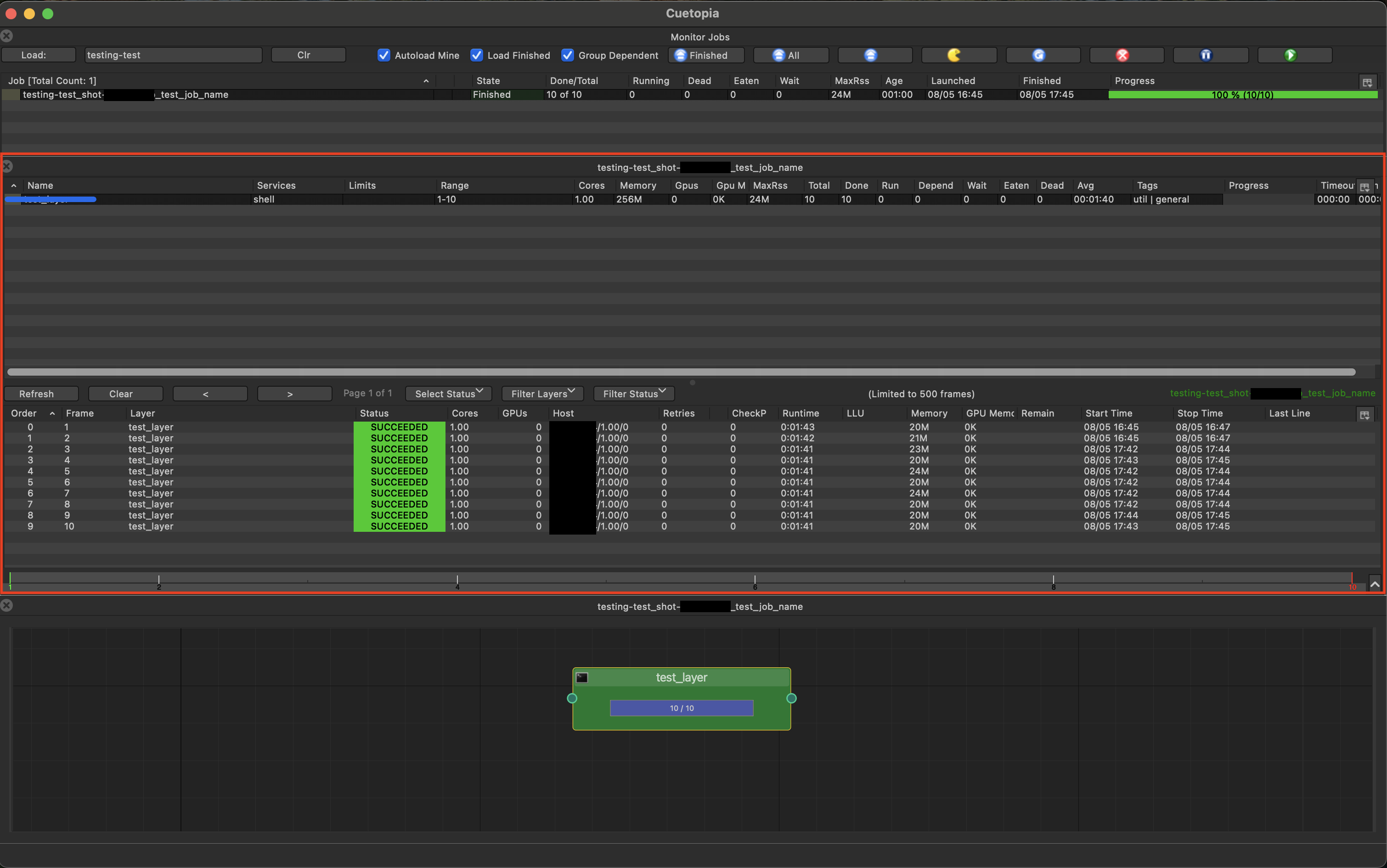The width and height of the screenshot is (1387, 868).
Task: Select frame 10 test_layer row
Action: (689, 526)
